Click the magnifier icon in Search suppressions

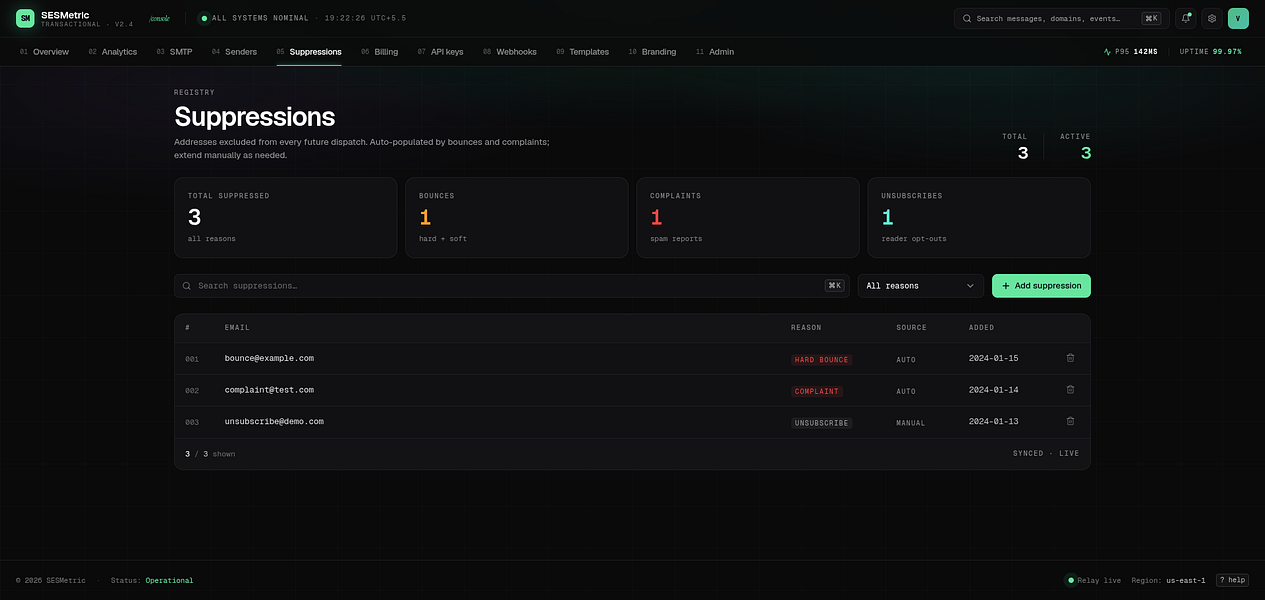pos(187,286)
